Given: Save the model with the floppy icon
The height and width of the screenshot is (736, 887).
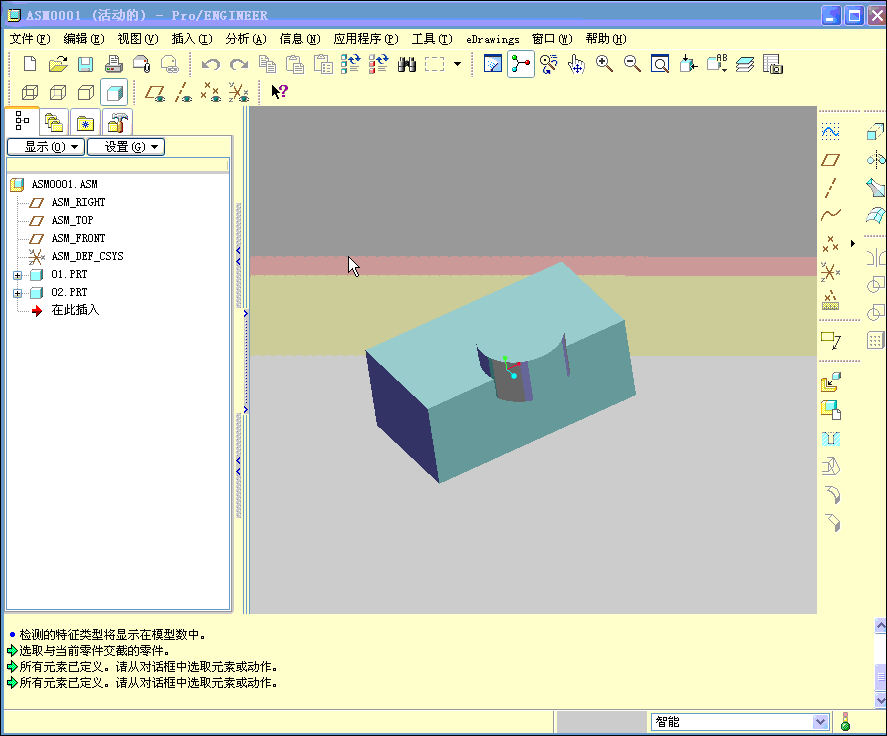Looking at the screenshot, I should (x=85, y=64).
